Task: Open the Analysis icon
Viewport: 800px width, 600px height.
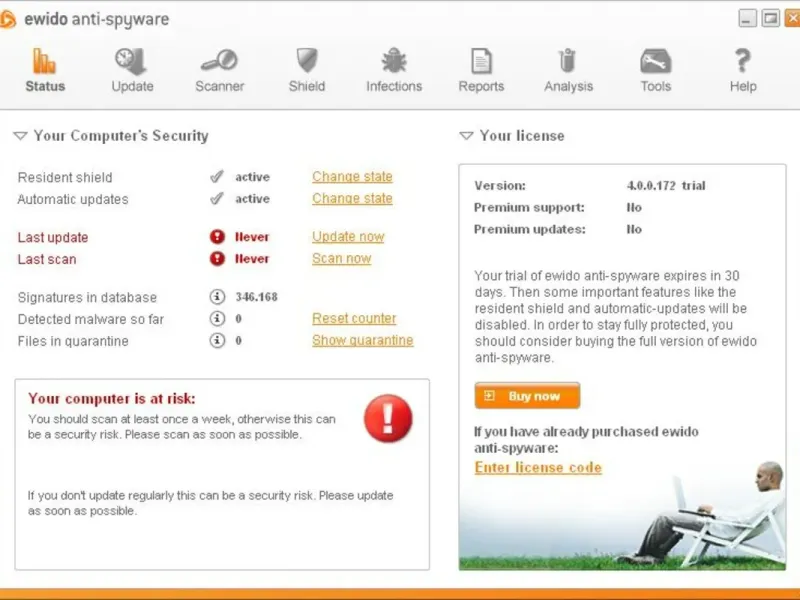Action: point(567,61)
